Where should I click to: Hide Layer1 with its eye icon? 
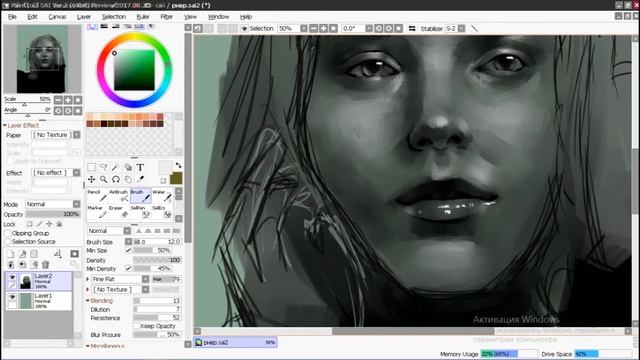click(x=12, y=297)
